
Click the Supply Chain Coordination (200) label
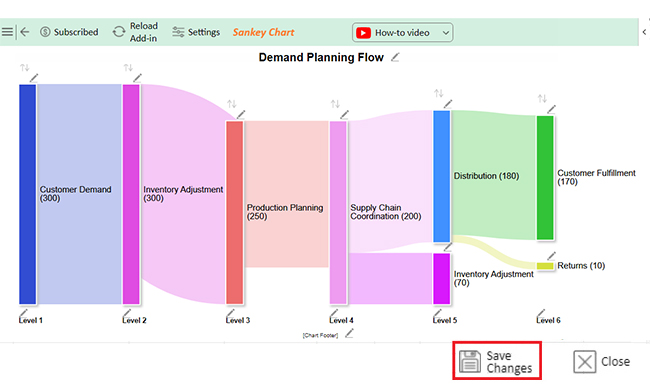tap(386, 212)
